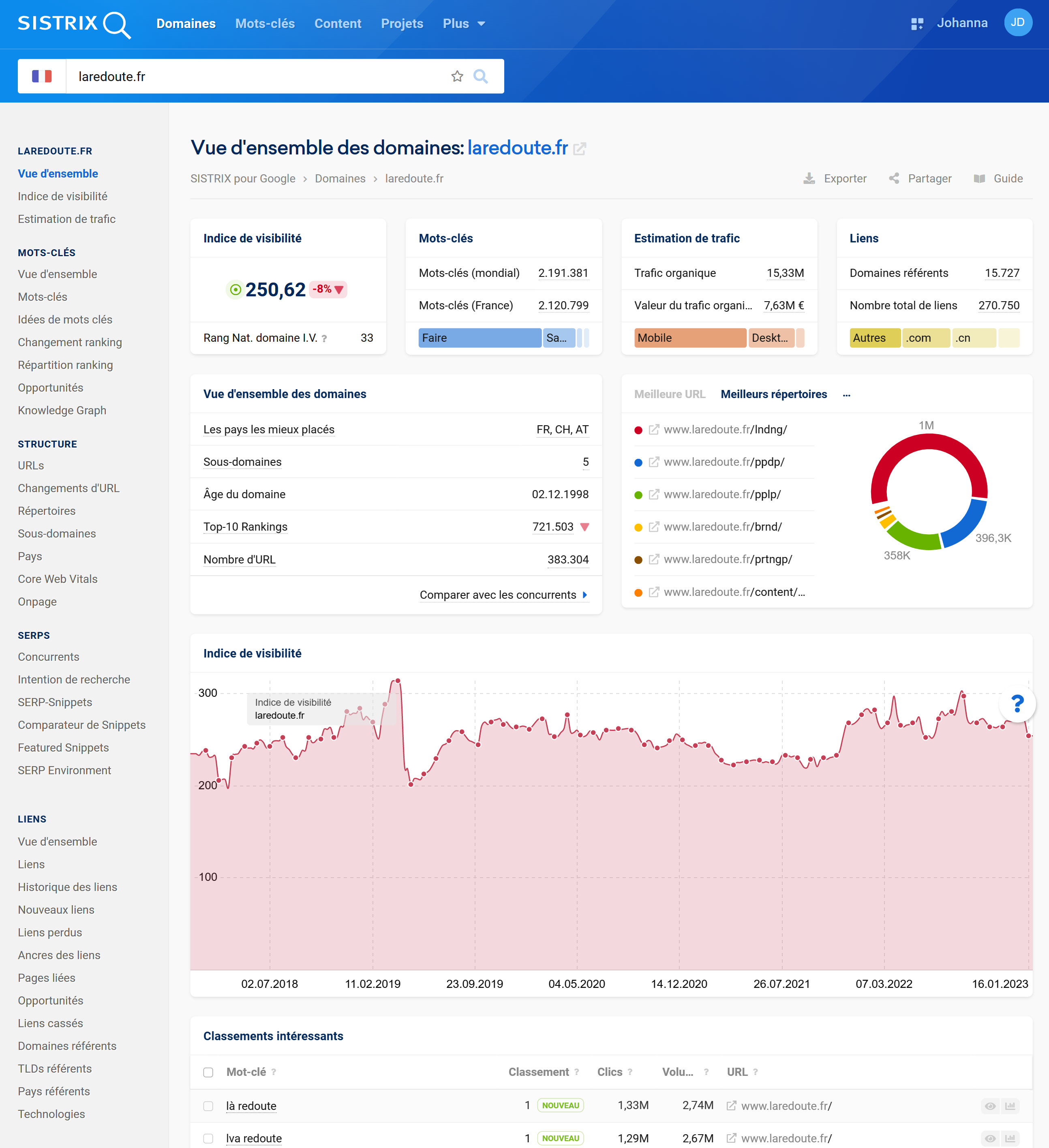Toggle the select-all checkbox in table header

208,1073
